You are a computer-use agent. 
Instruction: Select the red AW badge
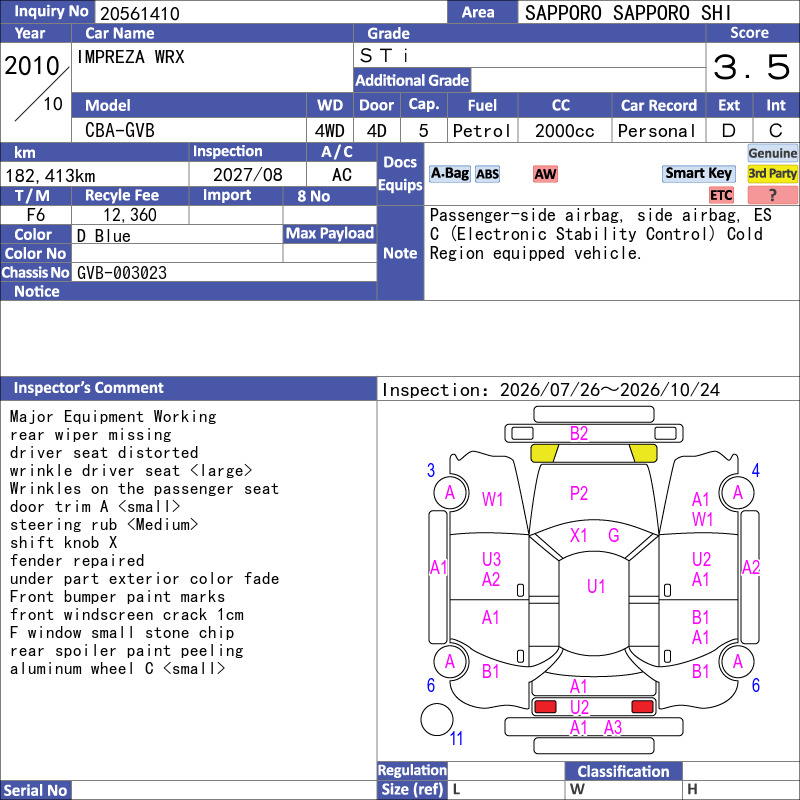point(545,174)
